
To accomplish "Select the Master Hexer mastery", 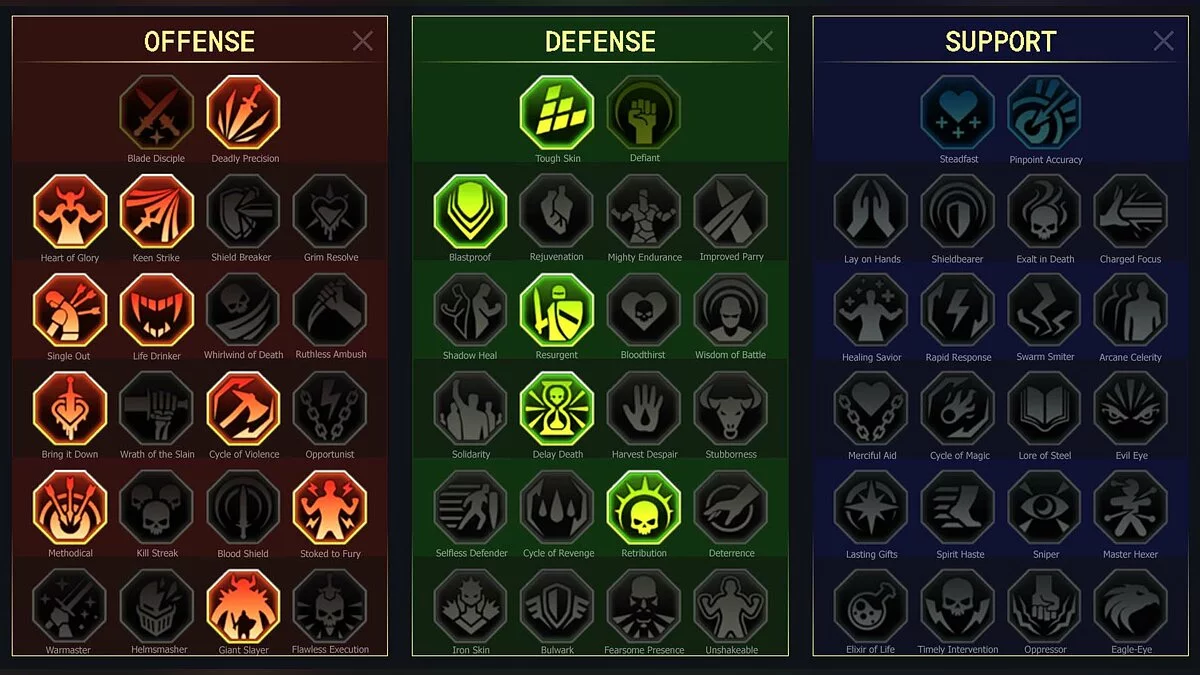I will (1131, 508).
